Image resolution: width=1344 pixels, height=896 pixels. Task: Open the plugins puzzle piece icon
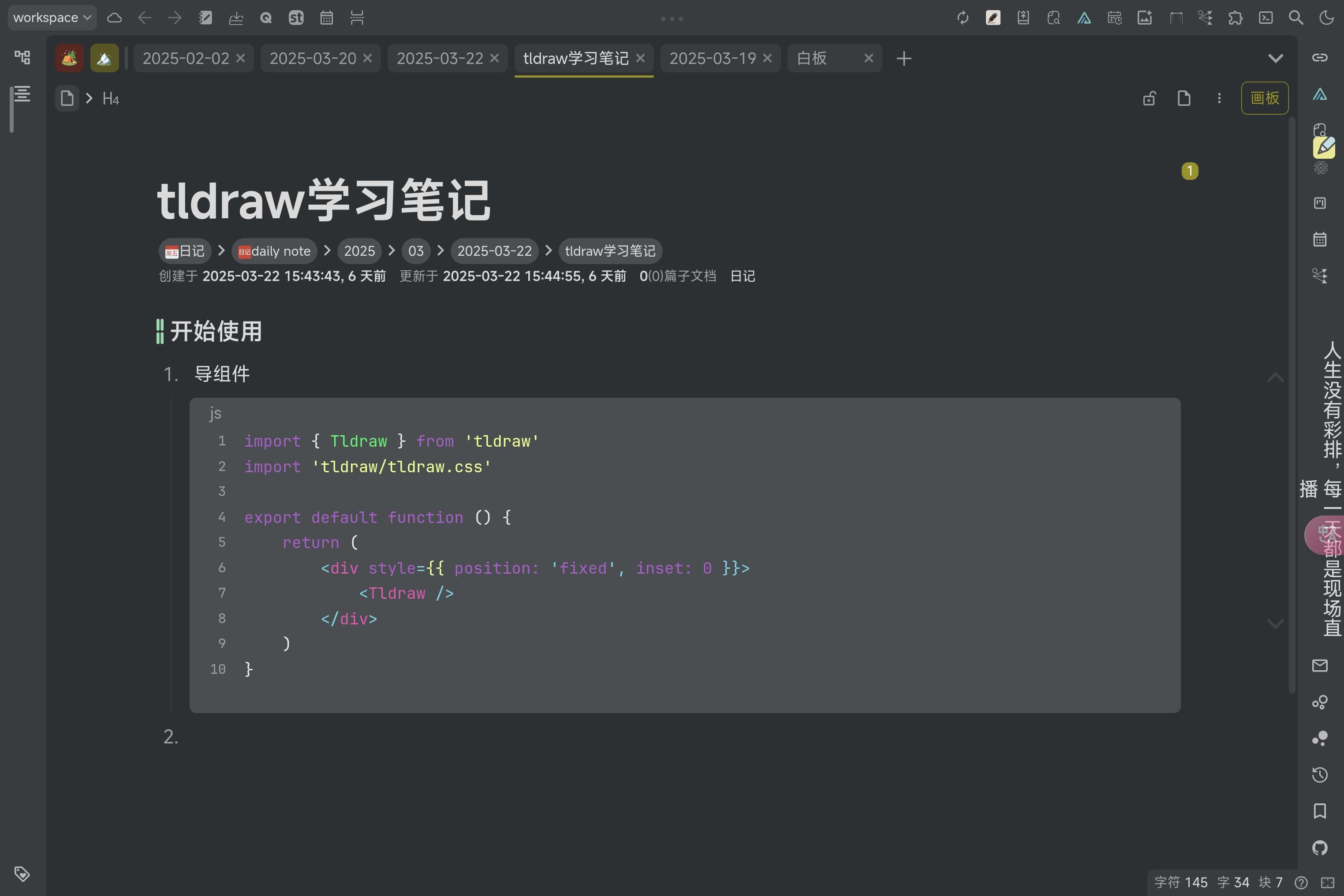(x=1236, y=18)
